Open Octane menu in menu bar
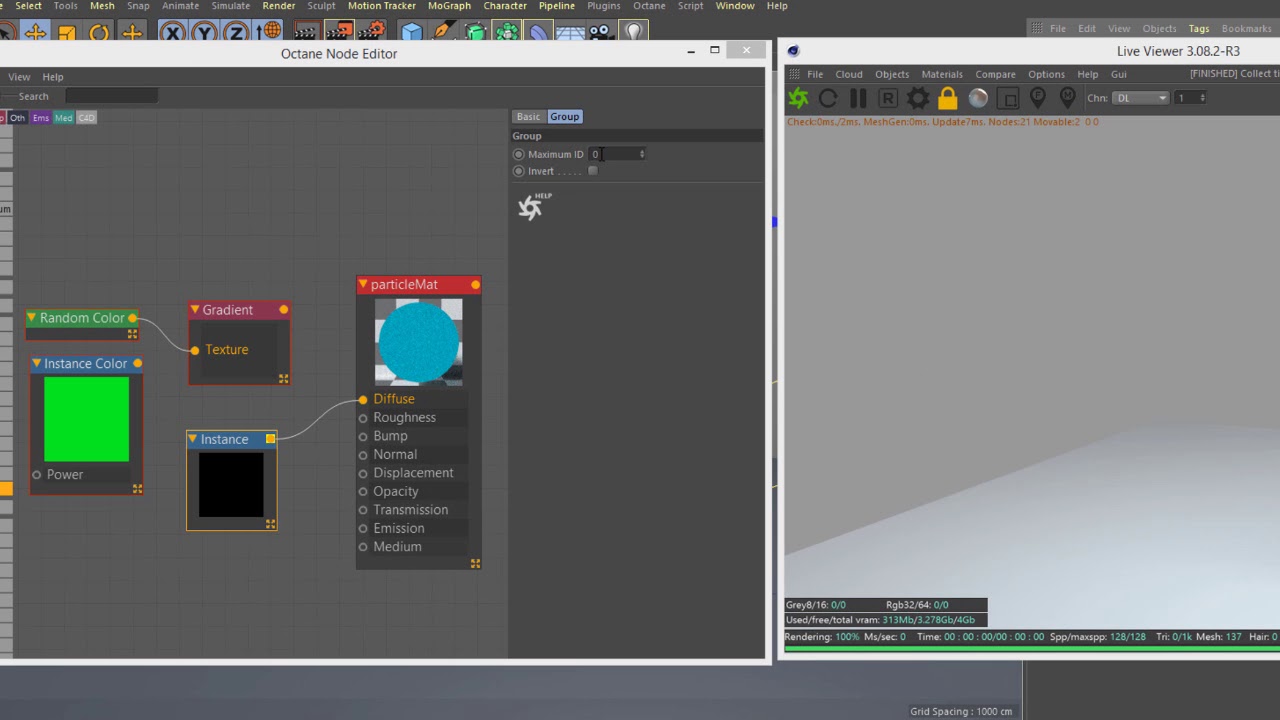This screenshot has height=720, width=1280. click(x=649, y=6)
